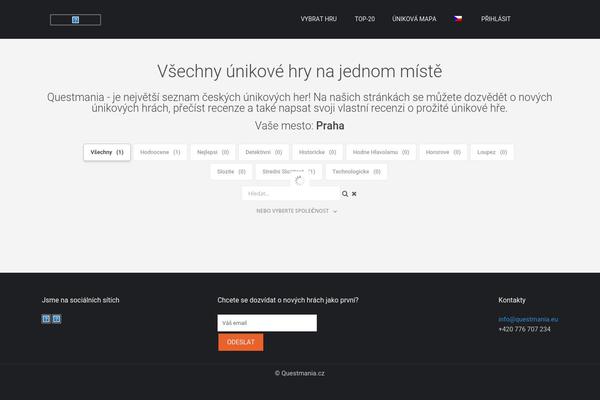Open the Vybrat hru menu item
Screen dimensions: 600x400
point(318,19)
